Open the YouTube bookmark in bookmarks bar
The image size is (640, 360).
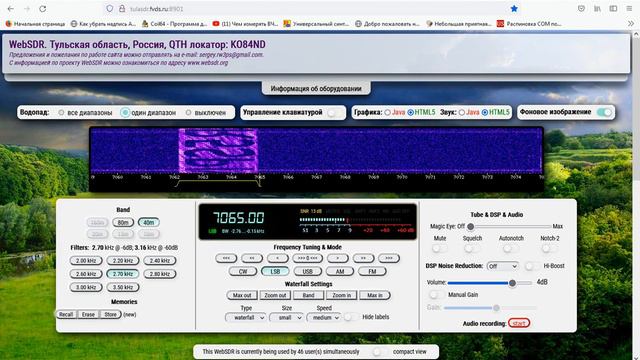[245, 24]
